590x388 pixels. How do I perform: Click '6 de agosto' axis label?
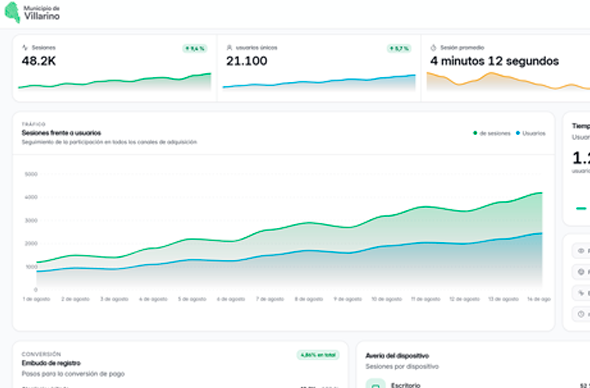[x=231, y=299]
